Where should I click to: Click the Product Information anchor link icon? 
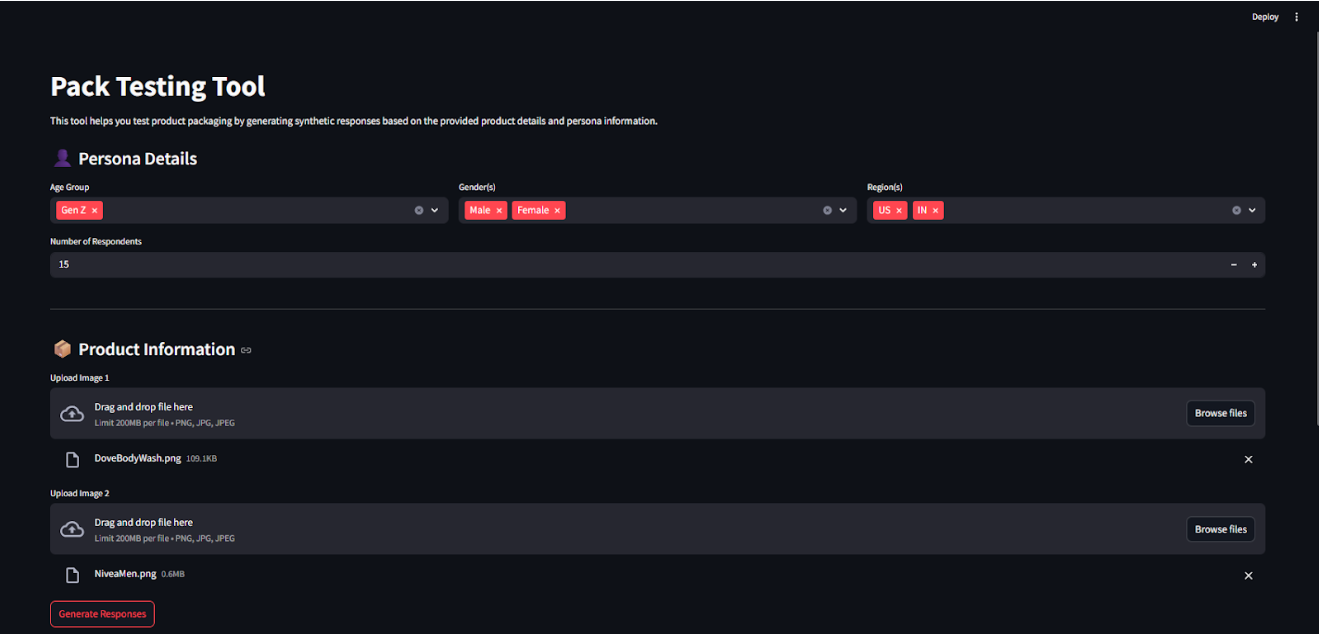(246, 350)
